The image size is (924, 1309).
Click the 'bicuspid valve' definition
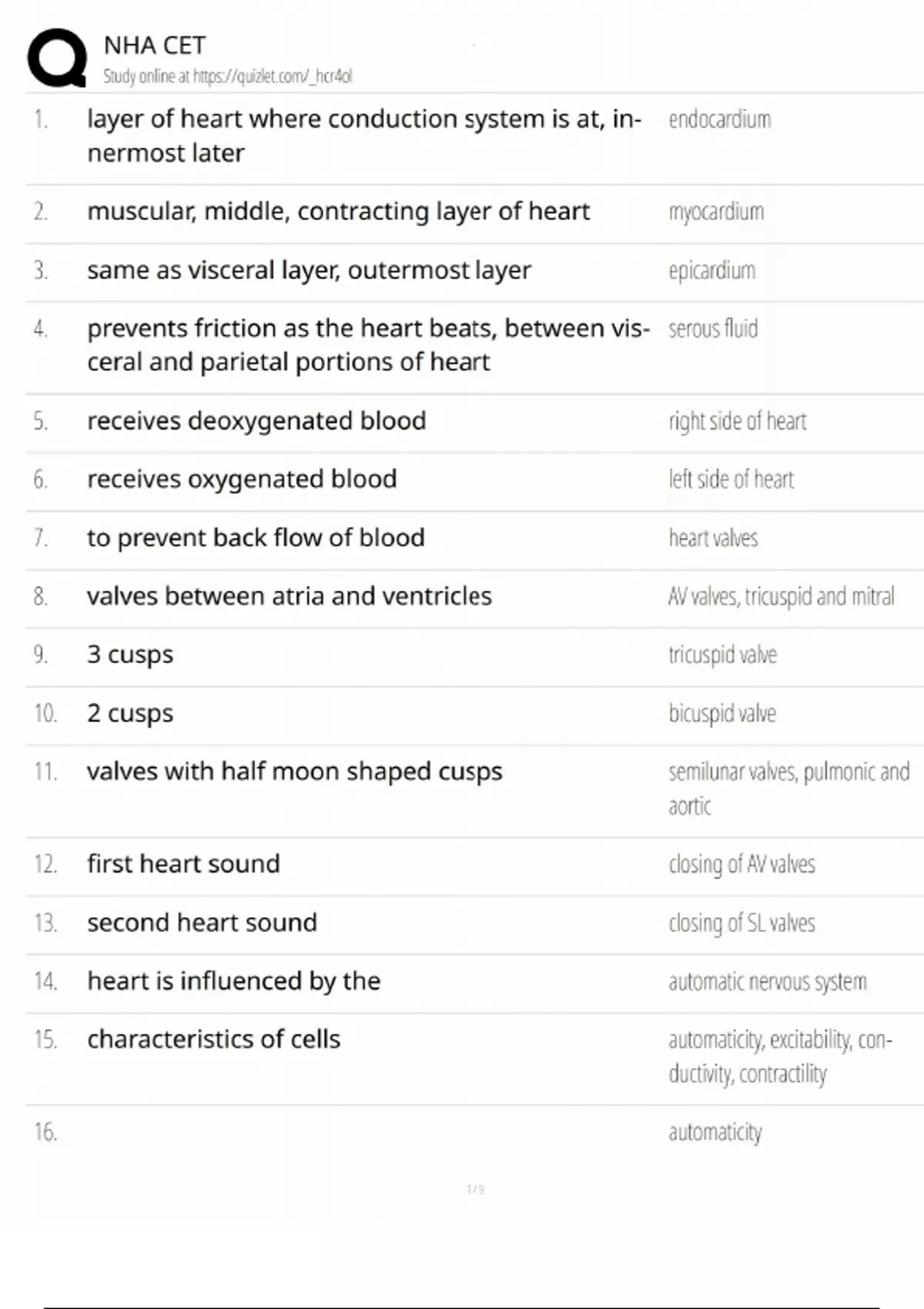[721, 713]
